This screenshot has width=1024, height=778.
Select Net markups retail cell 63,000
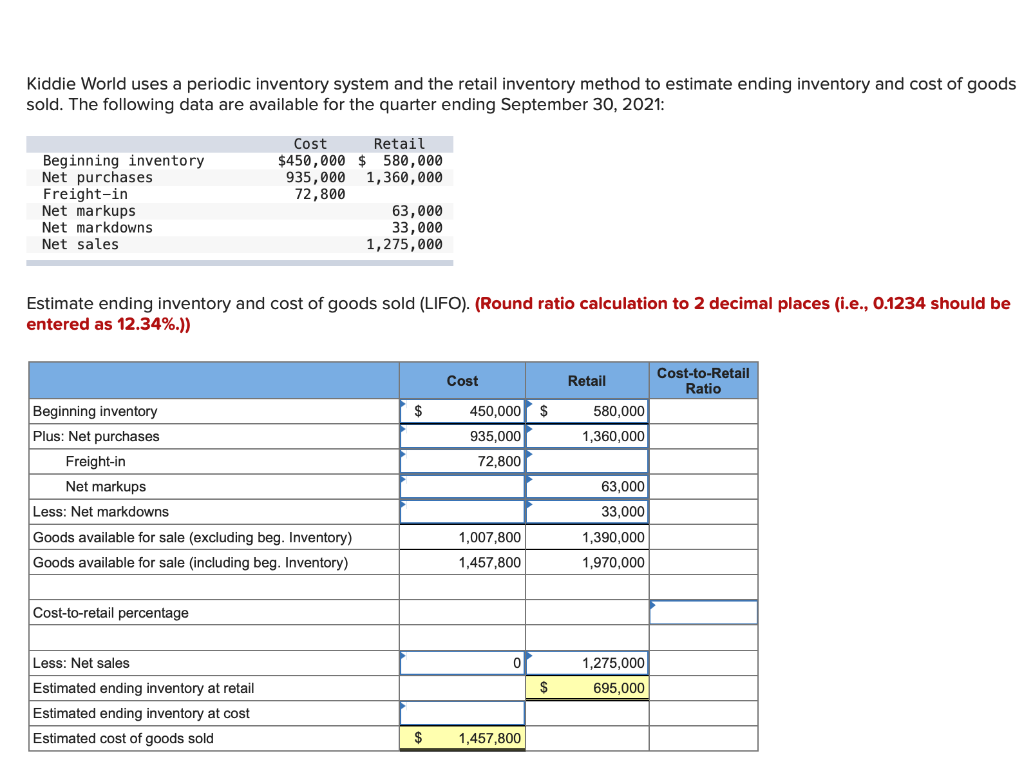pos(587,487)
